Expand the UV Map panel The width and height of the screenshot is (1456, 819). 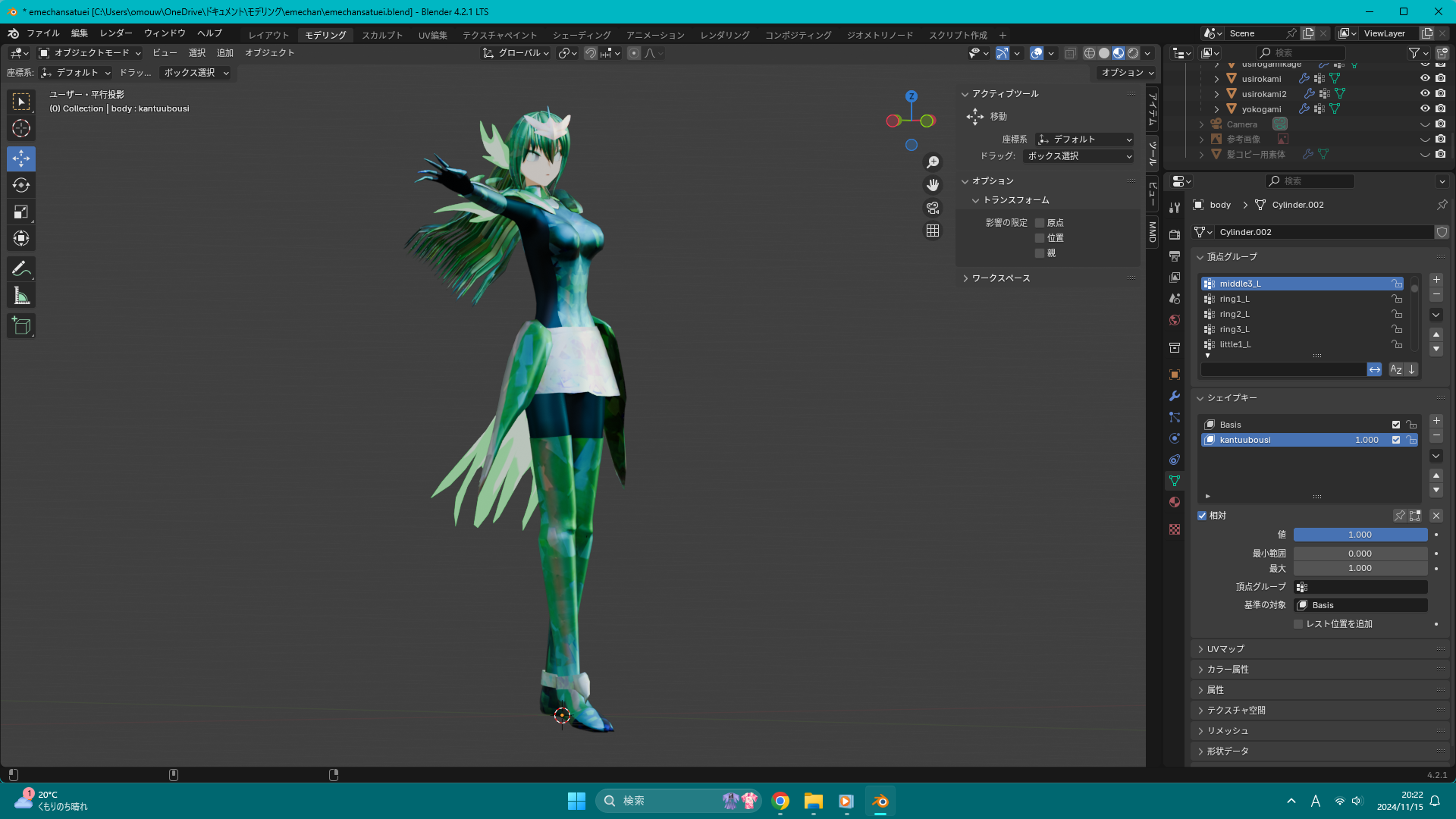coord(1225,649)
